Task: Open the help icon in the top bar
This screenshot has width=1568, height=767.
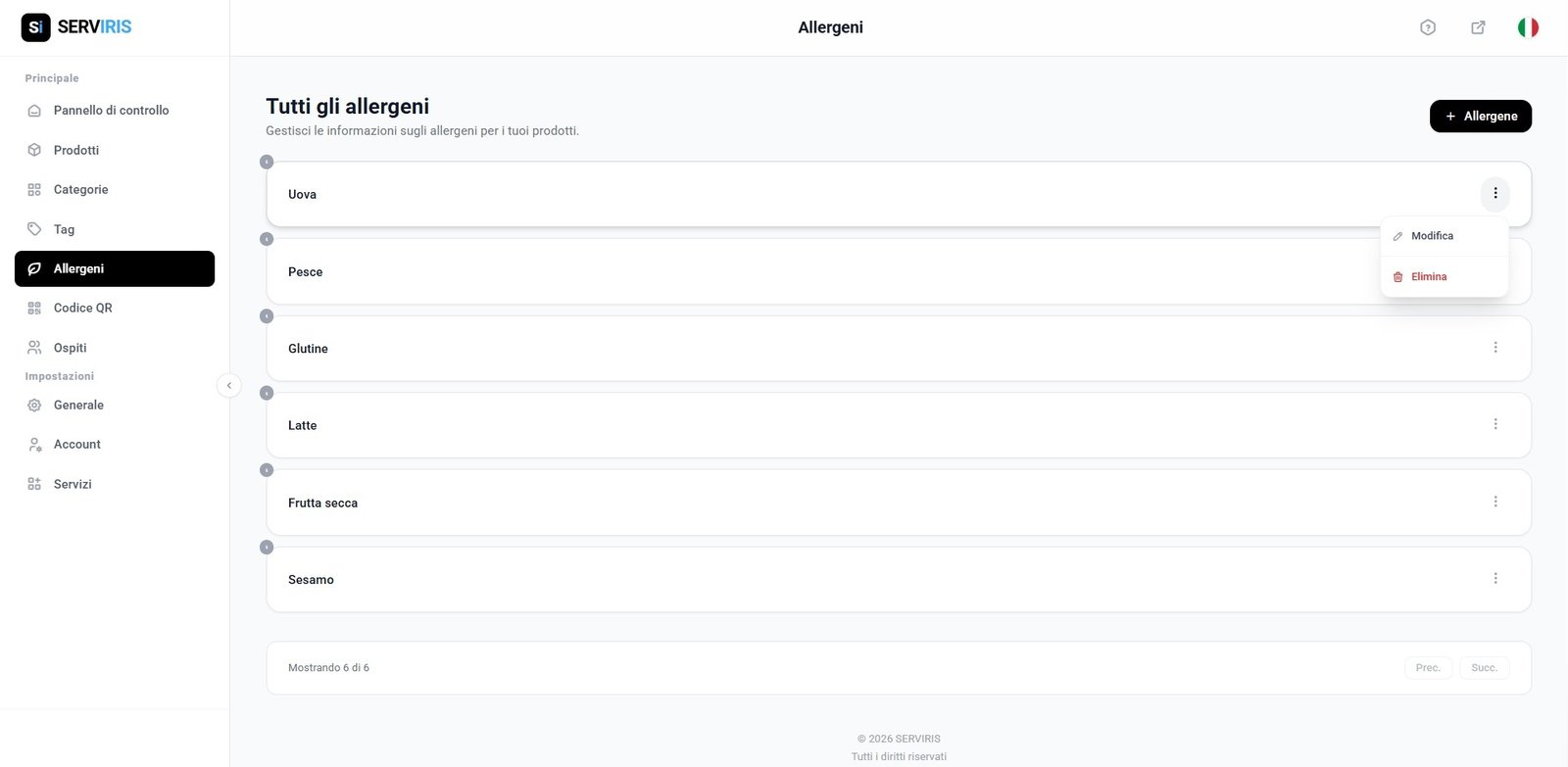Action: point(1427,26)
